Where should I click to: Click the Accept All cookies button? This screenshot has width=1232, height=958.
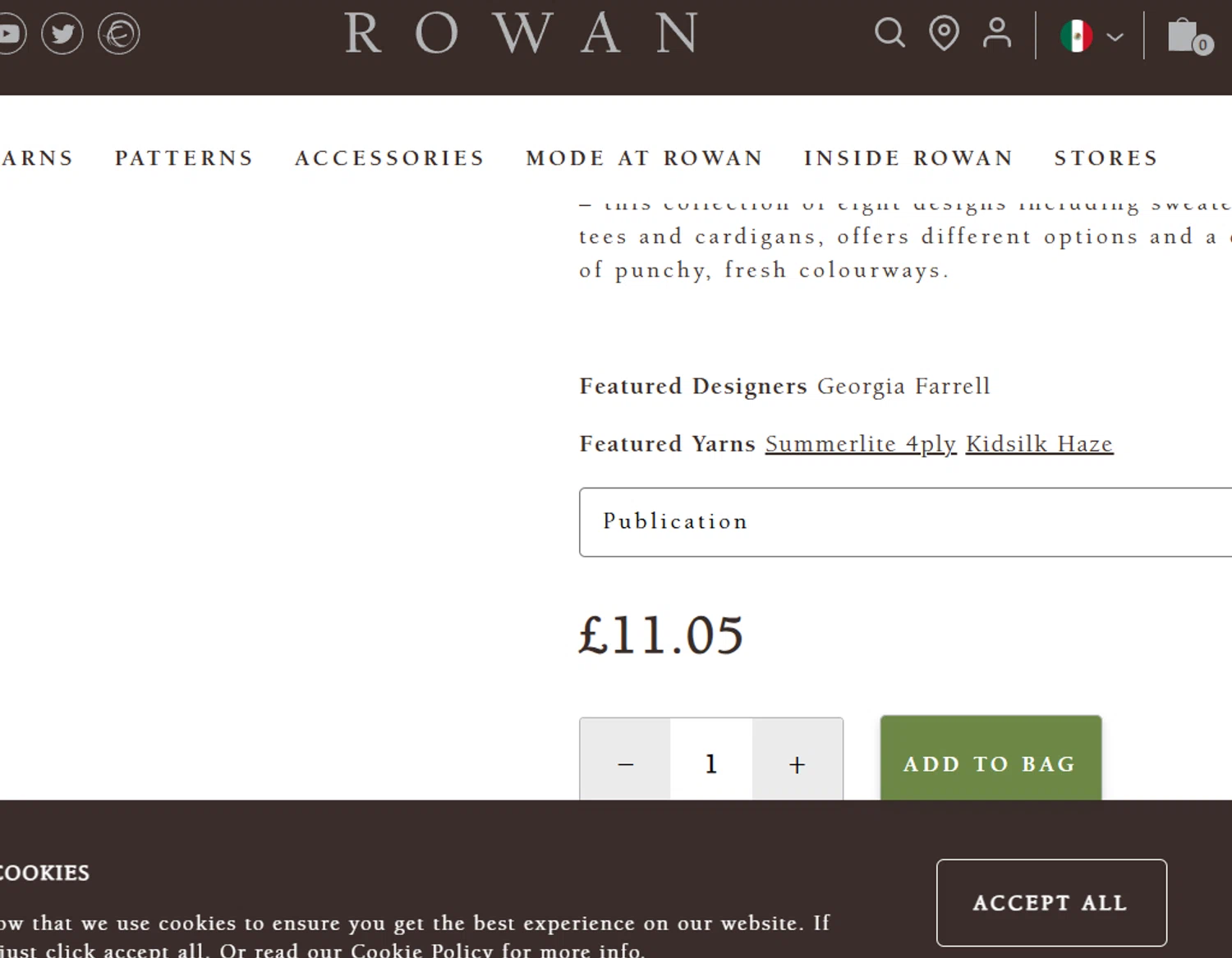tap(1051, 903)
